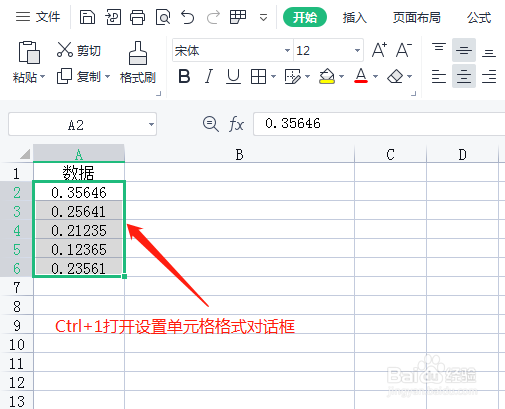Expand the draw border dropdown arrow
Screen dimensions: 505x409
tap(307, 77)
